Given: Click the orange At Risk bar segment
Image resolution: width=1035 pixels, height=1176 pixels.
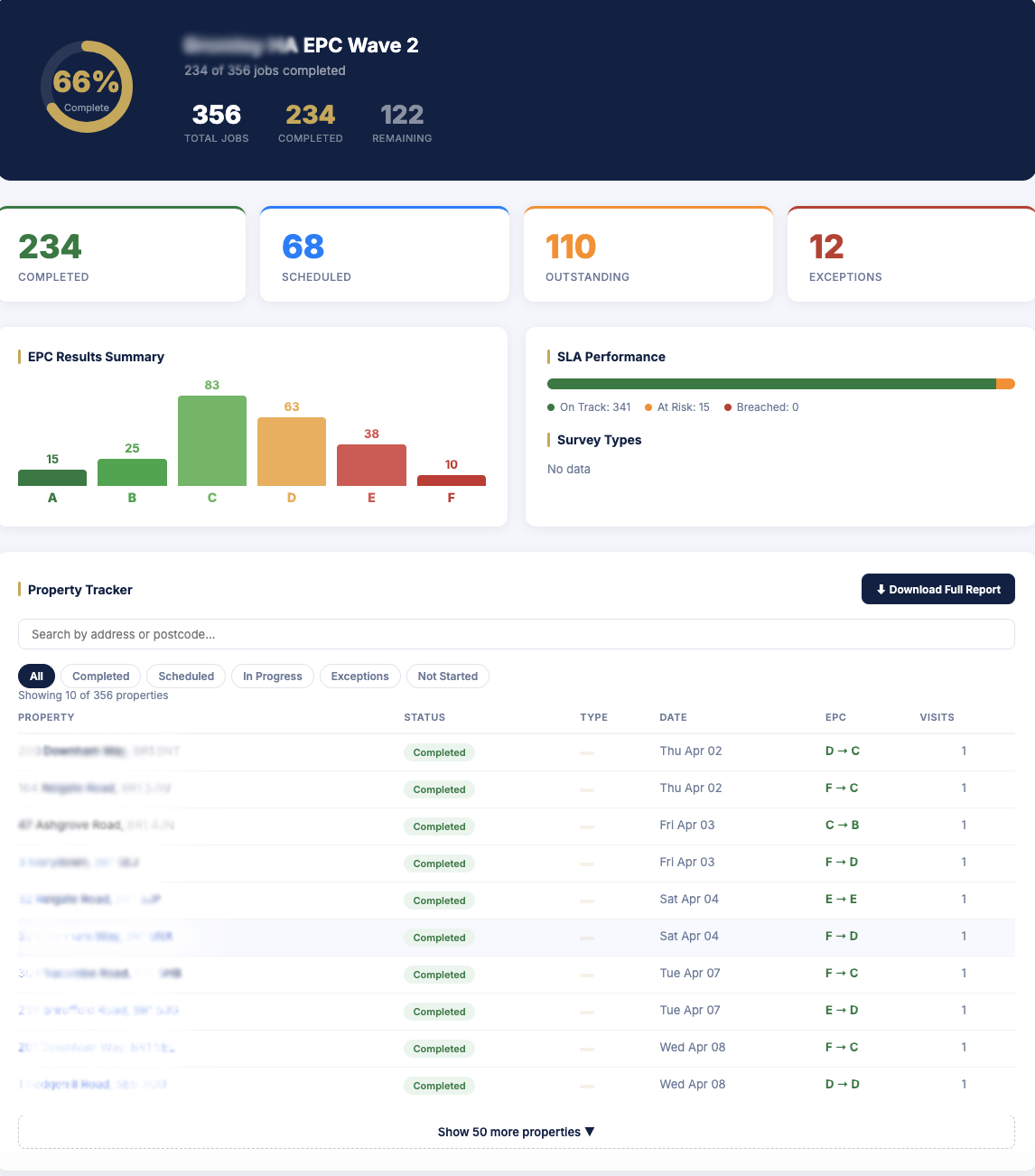Looking at the screenshot, I should (1005, 384).
